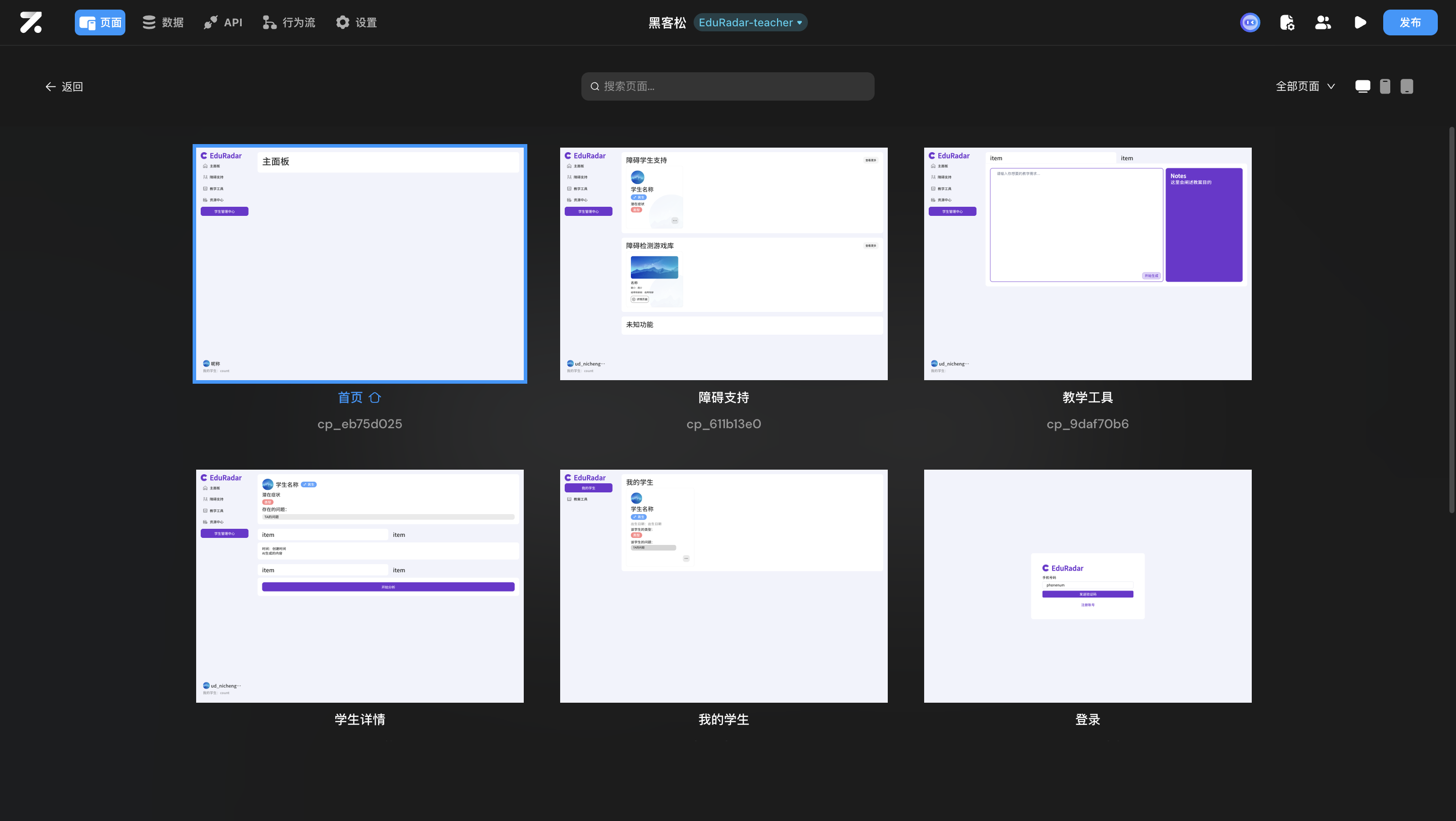1456x821 pixels.
Task: Open the collaborators people icon
Action: 1323,23
